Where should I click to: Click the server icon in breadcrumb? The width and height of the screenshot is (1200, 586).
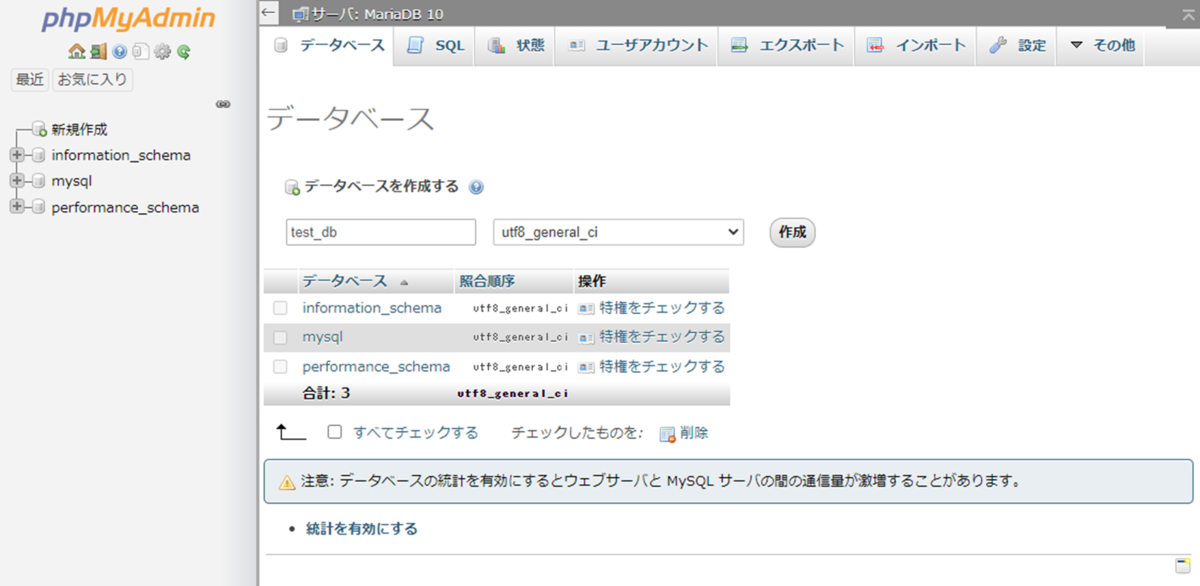click(300, 15)
